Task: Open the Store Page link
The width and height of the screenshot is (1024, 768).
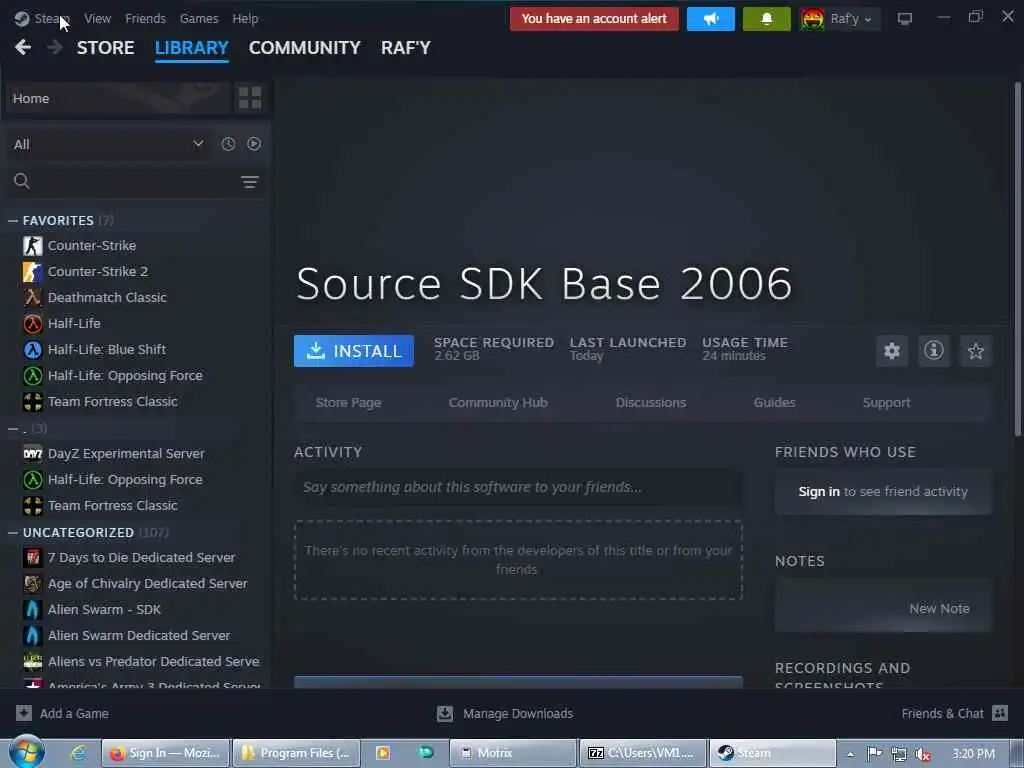Action: pos(349,402)
